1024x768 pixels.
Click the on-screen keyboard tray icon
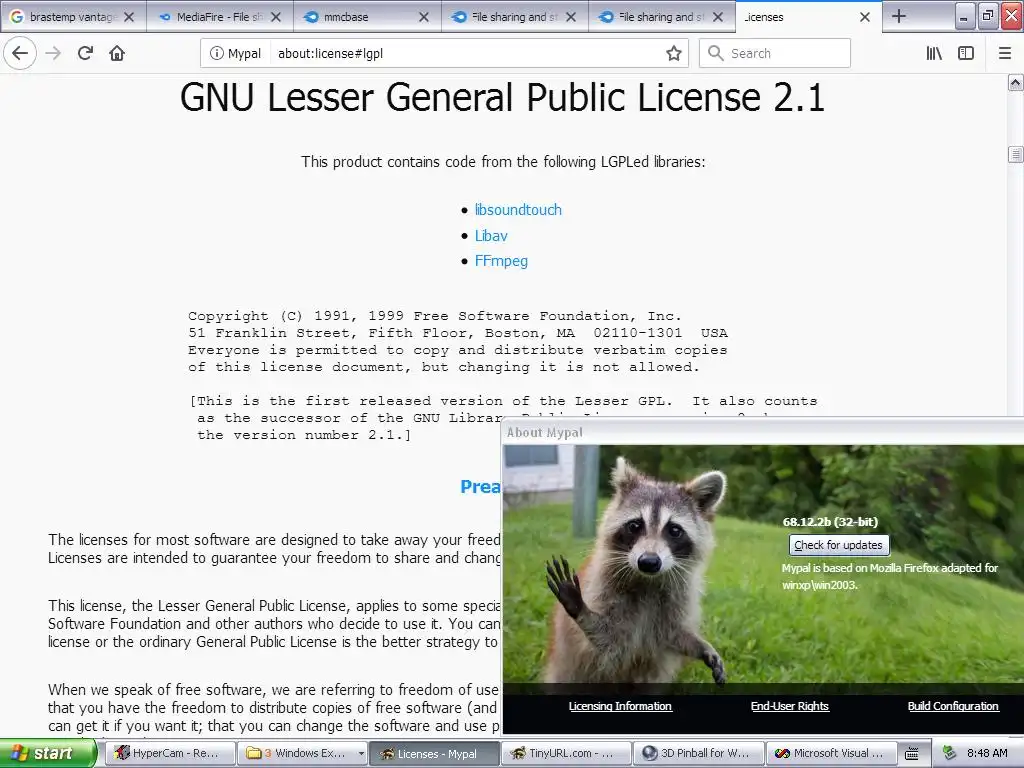click(x=912, y=754)
